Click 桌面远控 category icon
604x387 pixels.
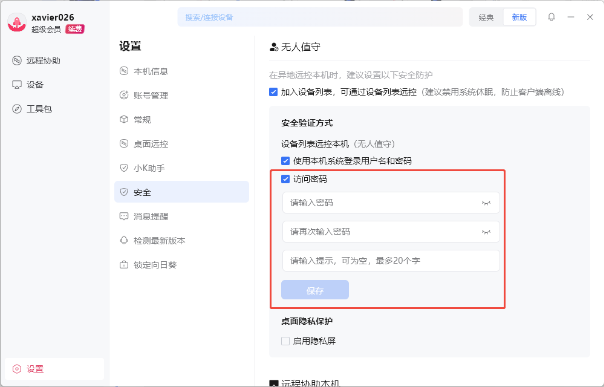124,143
